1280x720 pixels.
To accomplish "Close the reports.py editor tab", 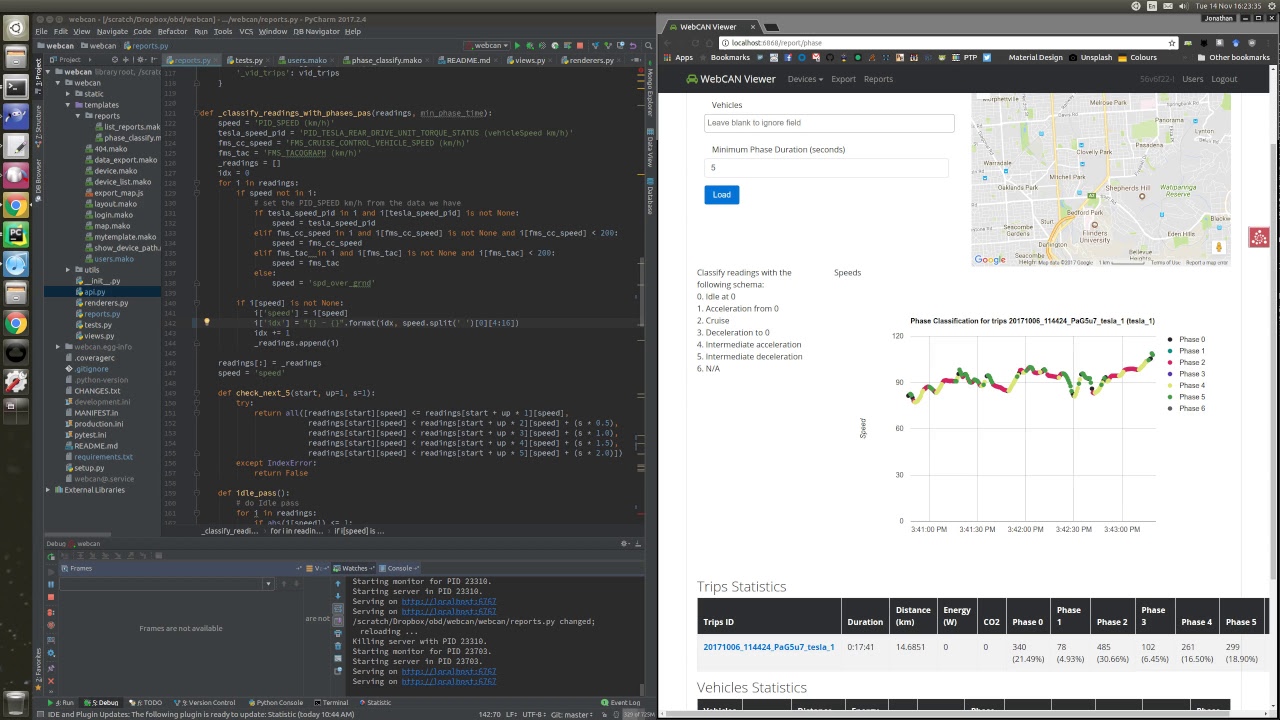I will click(x=215, y=60).
